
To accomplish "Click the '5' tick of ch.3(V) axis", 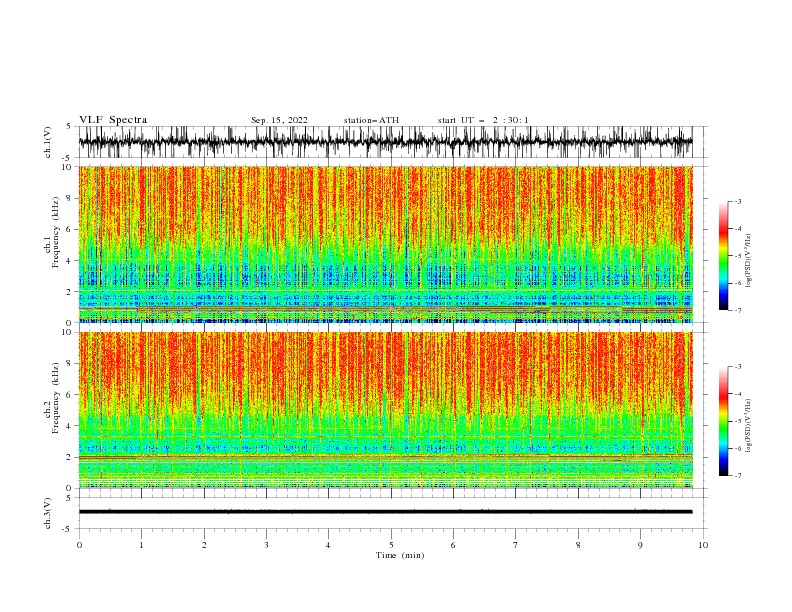I will click(69, 497).
